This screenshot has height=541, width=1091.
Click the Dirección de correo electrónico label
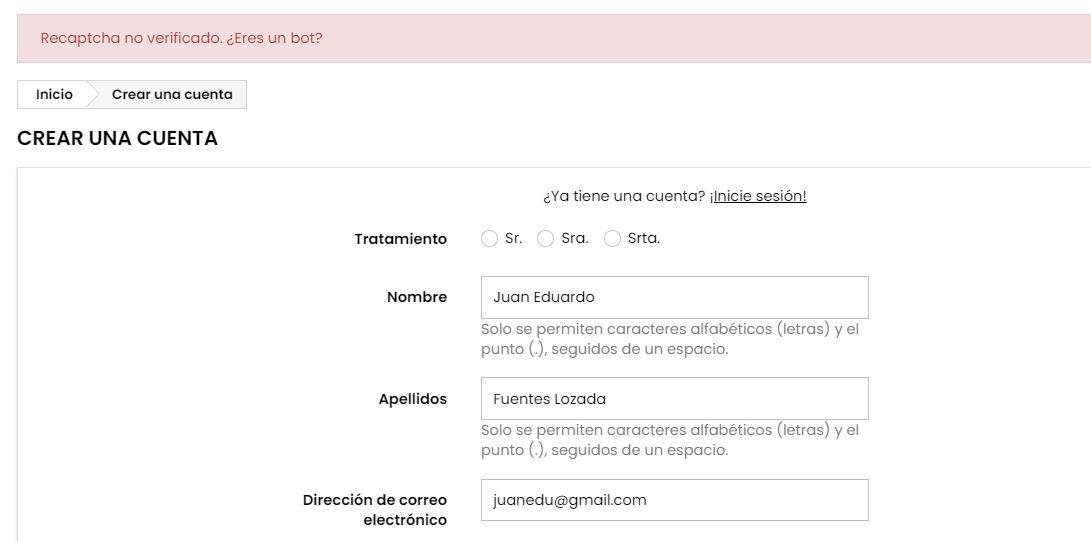375,510
